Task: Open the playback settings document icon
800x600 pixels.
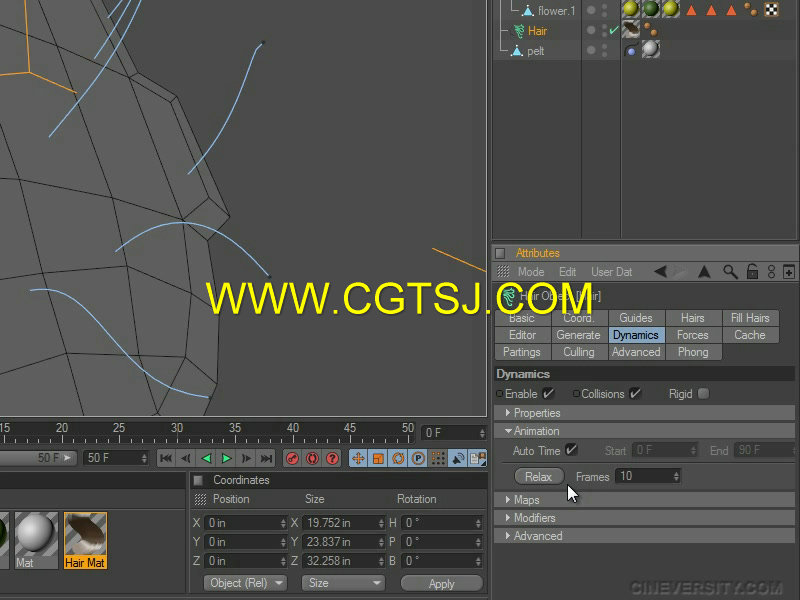Action: (x=478, y=458)
